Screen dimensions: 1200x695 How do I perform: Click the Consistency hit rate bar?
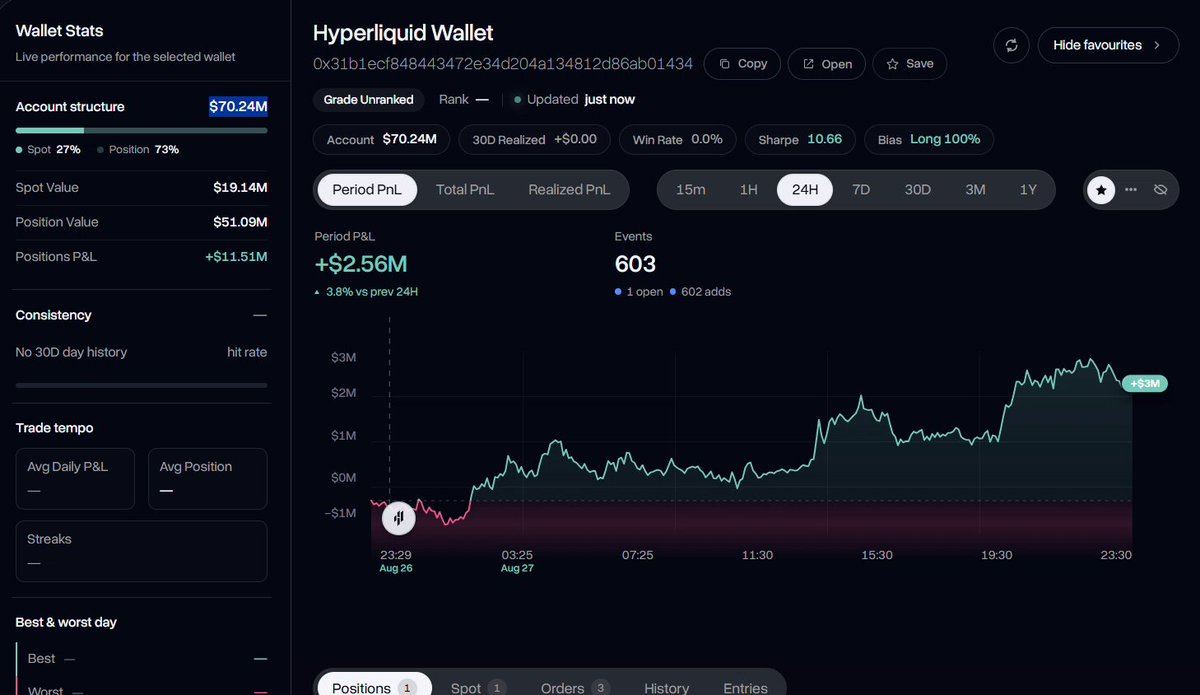point(141,384)
